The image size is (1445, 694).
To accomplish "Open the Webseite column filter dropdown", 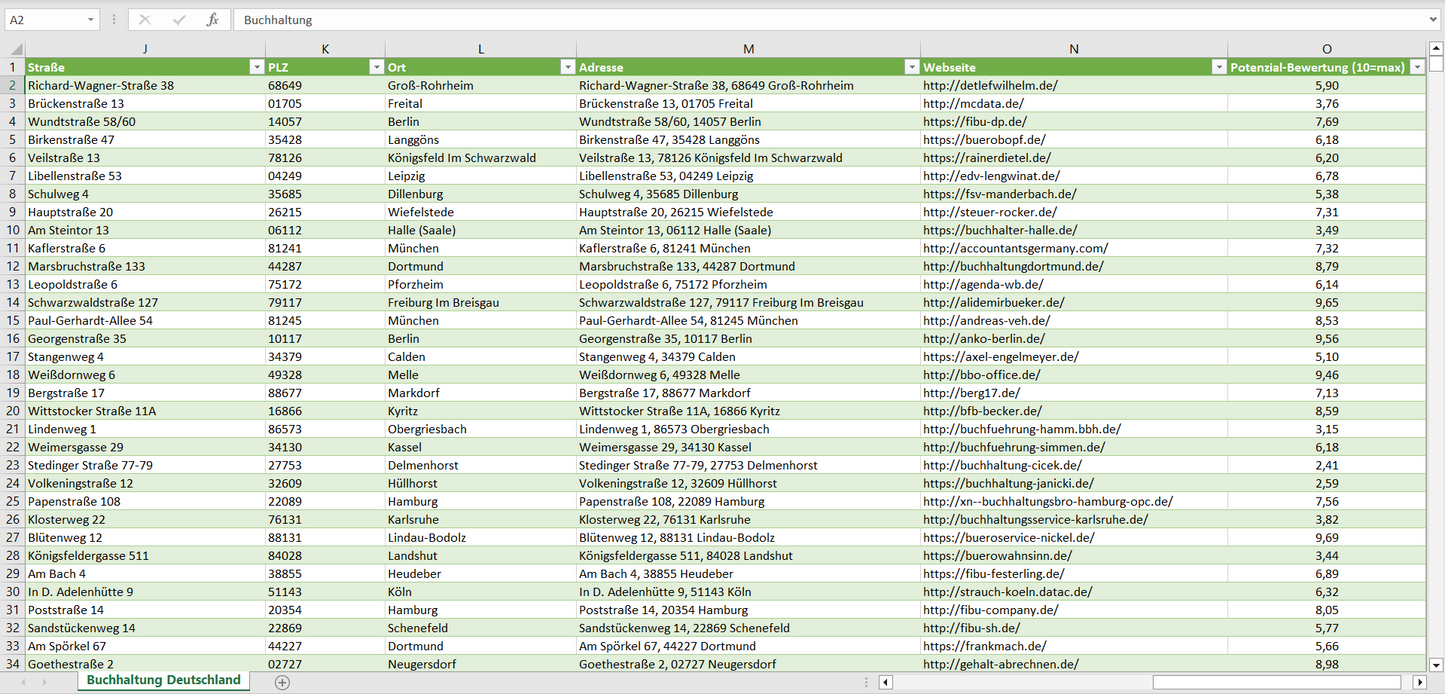I will pos(1218,67).
